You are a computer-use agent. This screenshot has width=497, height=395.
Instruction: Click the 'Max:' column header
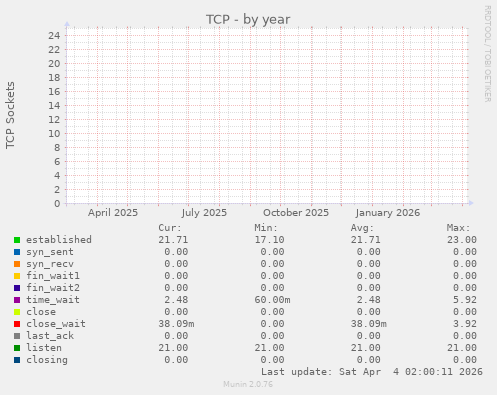pos(459,228)
